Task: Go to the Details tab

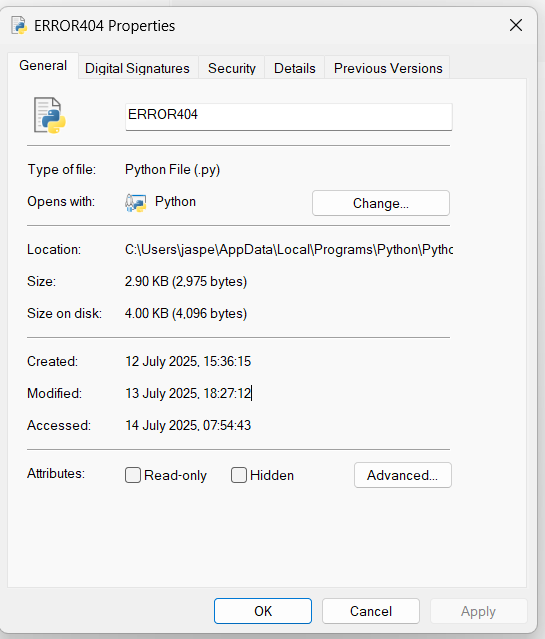Action: click(x=295, y=68)
